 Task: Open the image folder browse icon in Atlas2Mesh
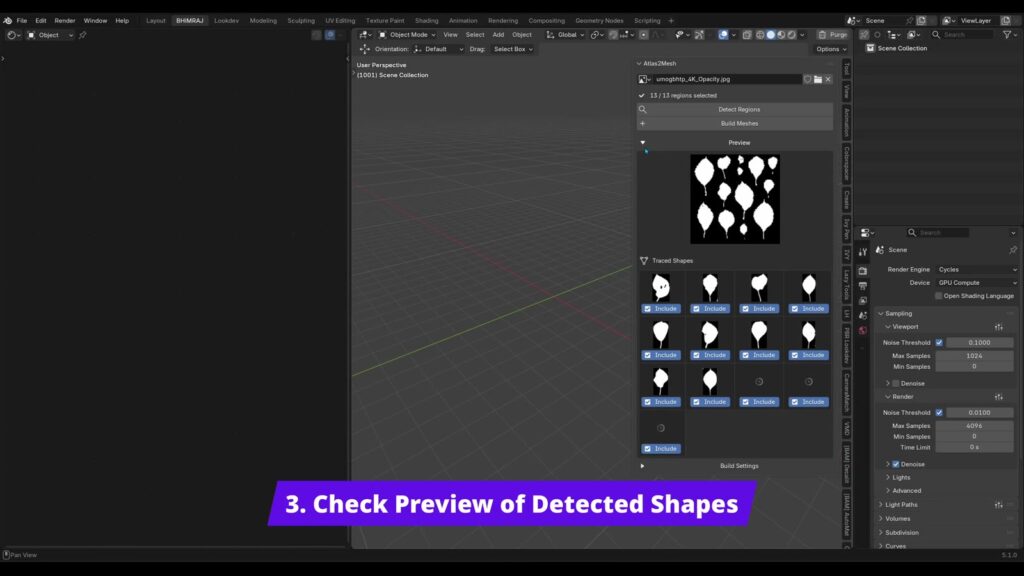[x=818, y=80]
